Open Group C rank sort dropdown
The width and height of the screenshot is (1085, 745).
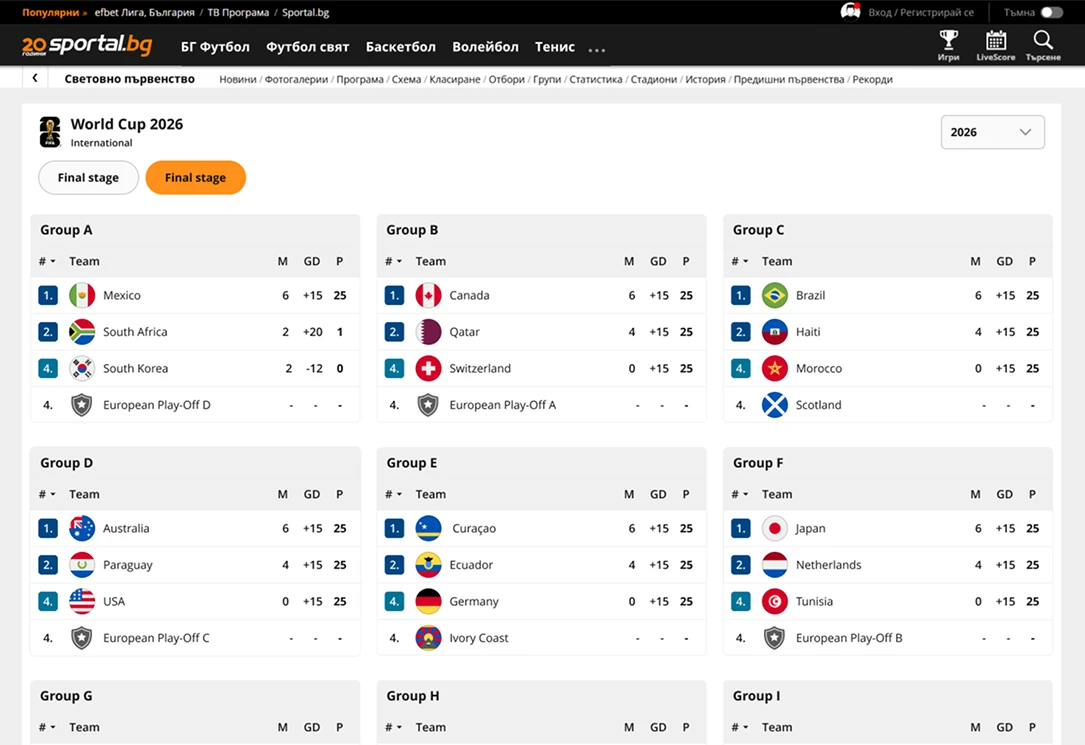point(740,261)
